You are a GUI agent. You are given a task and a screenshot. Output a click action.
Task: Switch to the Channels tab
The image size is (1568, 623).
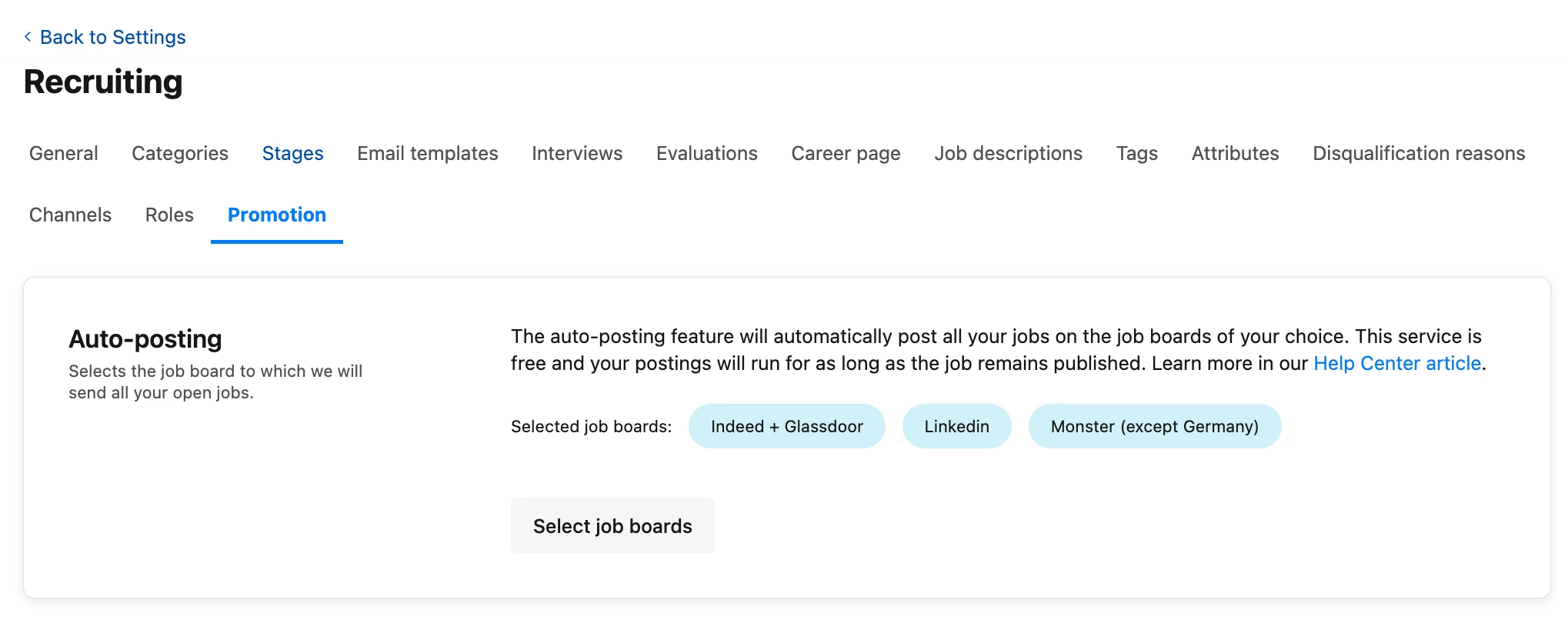[x=70, y=215]
